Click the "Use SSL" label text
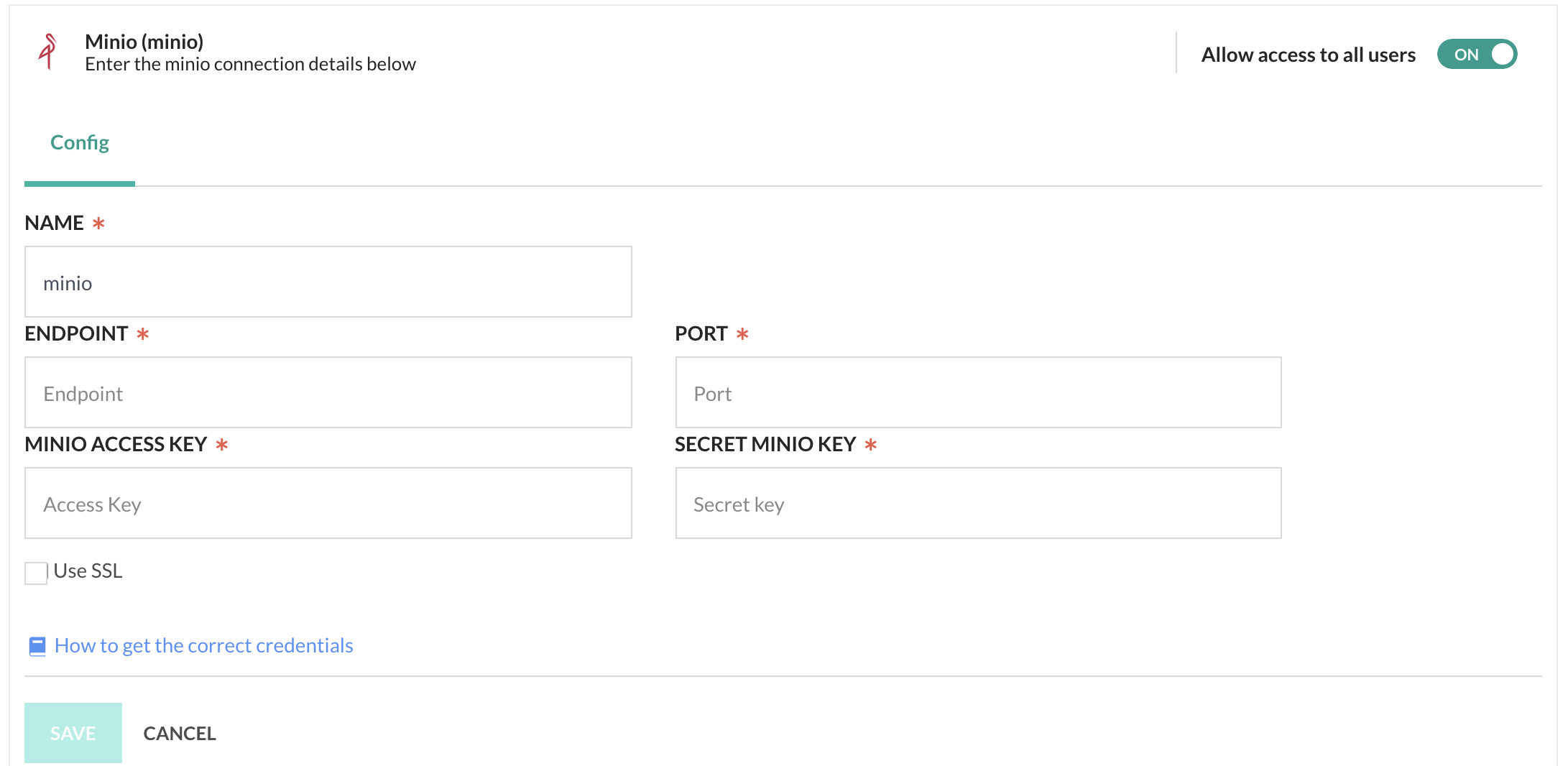Viewport: 1568px width, 766px height. point(88,571)
